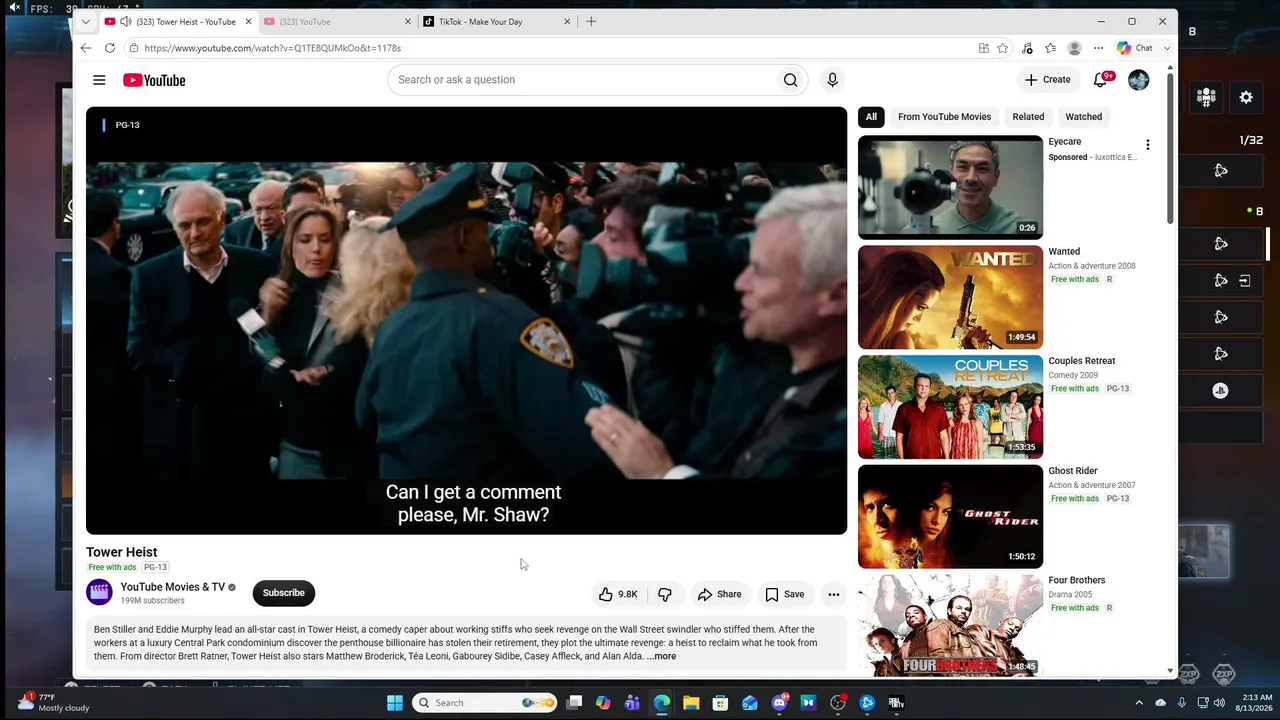Open the Windows Start menu
The height and width of the screenshot is (720, 1280).
pos(395,703)
